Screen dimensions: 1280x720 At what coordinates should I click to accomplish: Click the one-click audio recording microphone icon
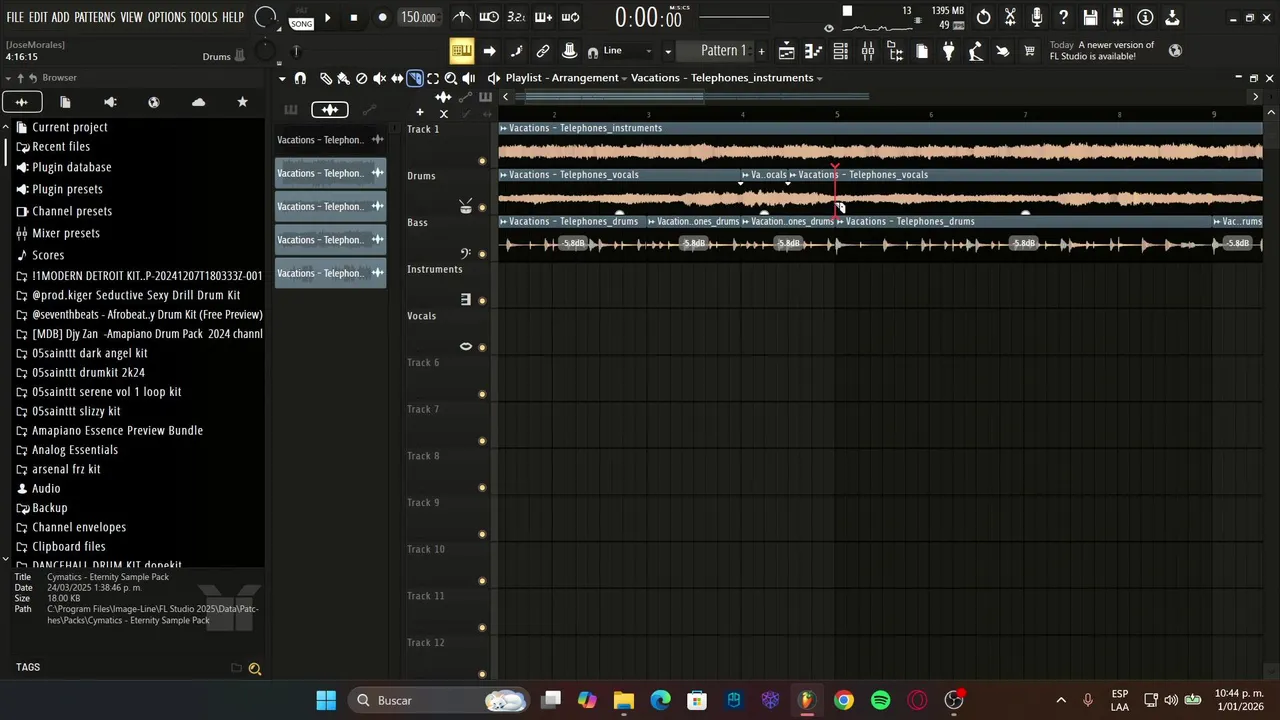[x=1037, y=17]
